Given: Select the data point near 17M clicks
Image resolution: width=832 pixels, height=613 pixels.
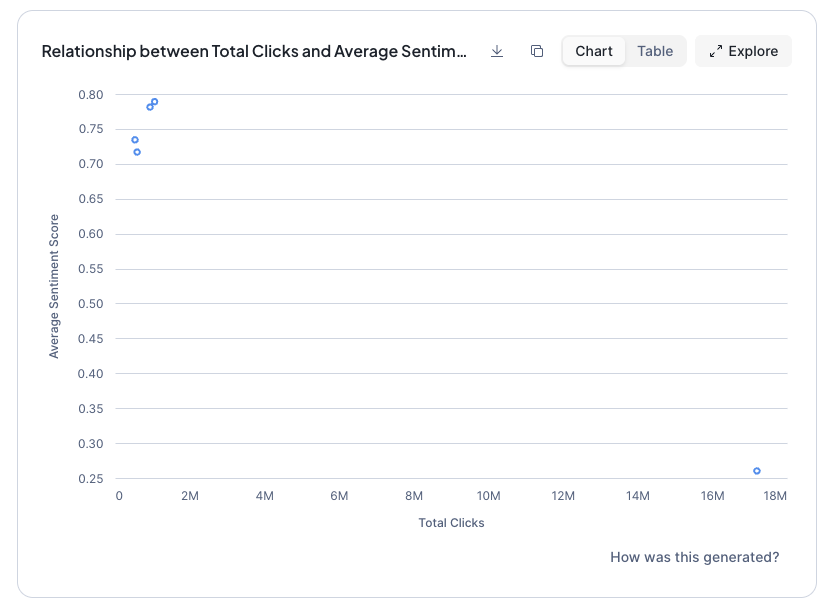Looking at the screenshot, I should click(x=757, y=471).
